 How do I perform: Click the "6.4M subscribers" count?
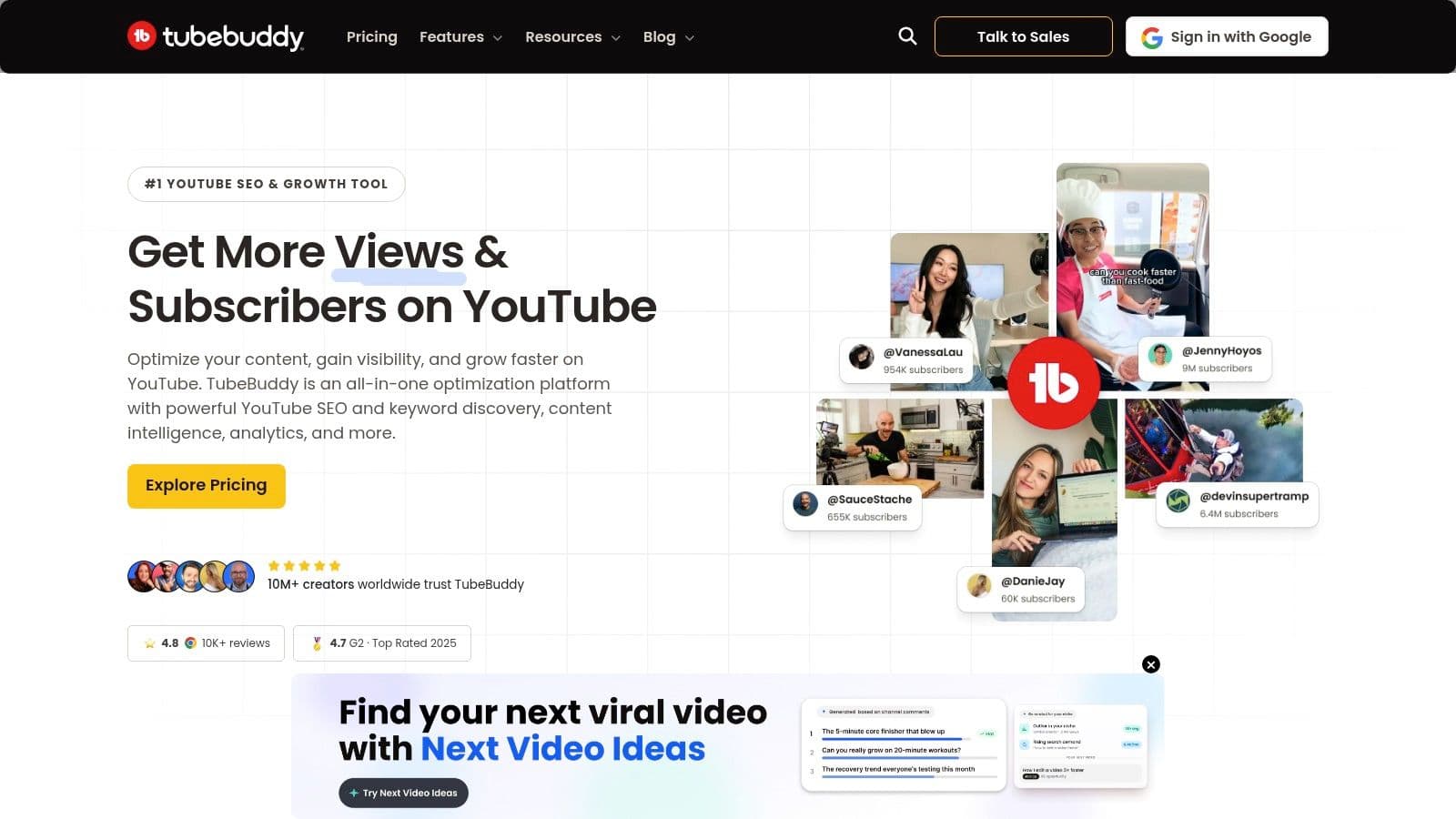point(1239,514)
